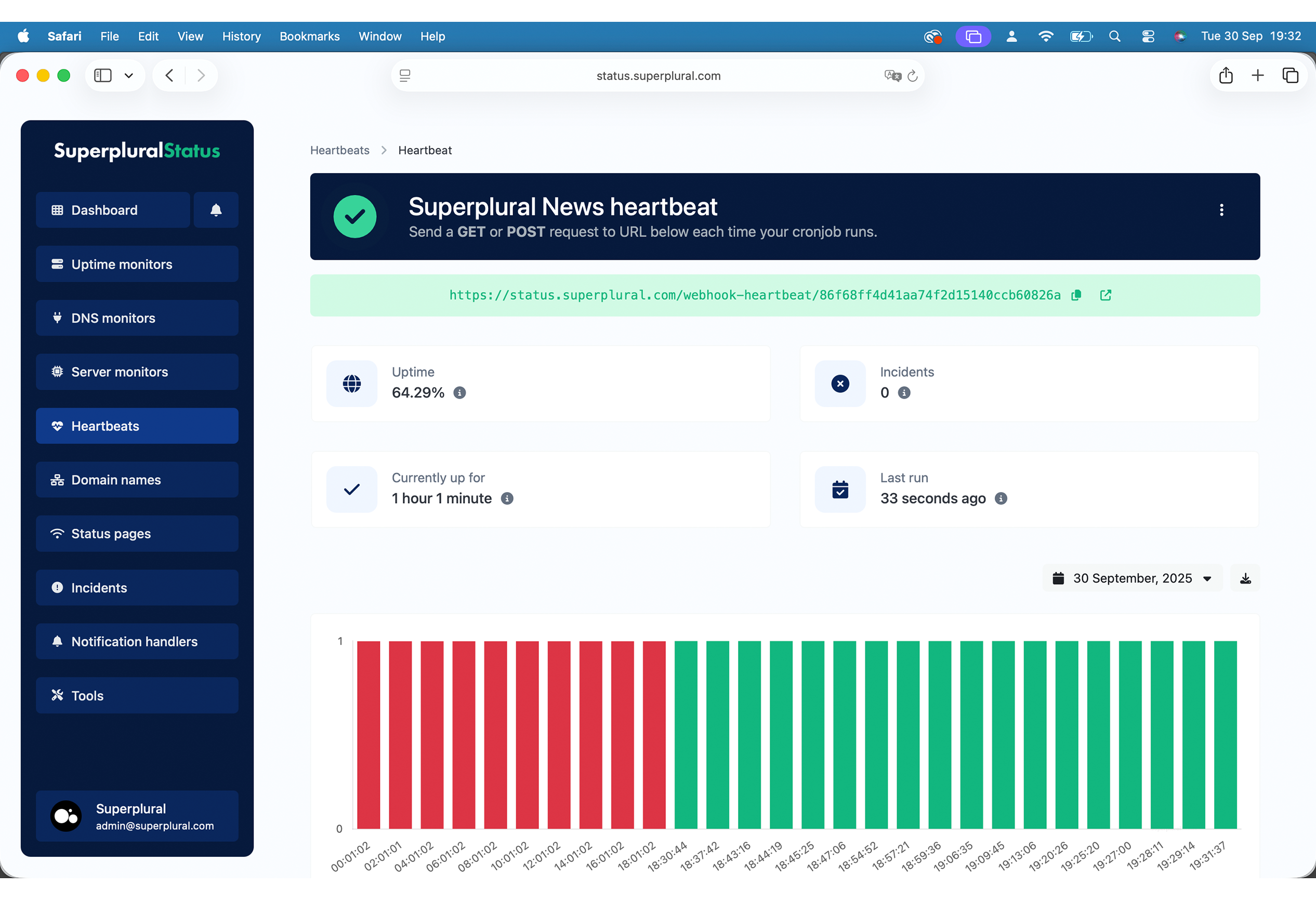Click the info icon beside Uptime 64.29%
This screenshot has width=1316, height=900.
[x=460, y=393]
